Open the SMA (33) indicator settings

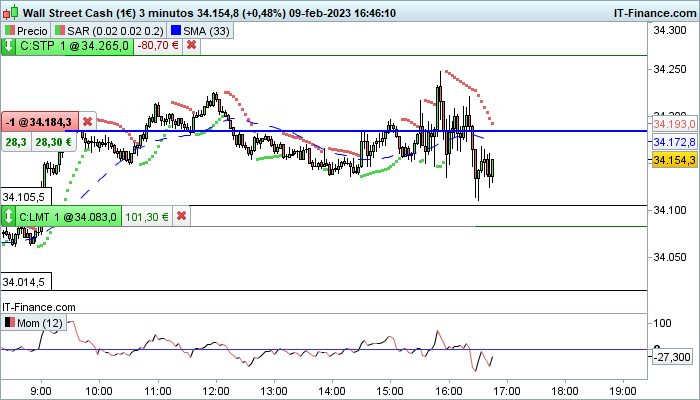200,31
